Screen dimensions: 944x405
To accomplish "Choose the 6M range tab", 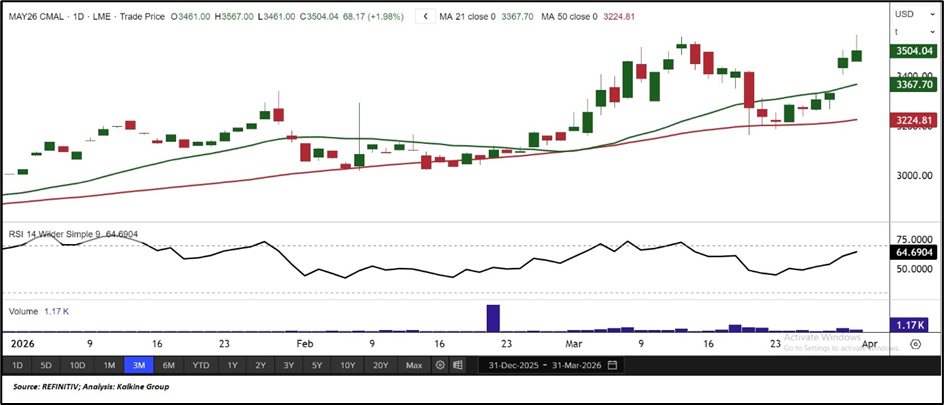I will tap(168, 365).
